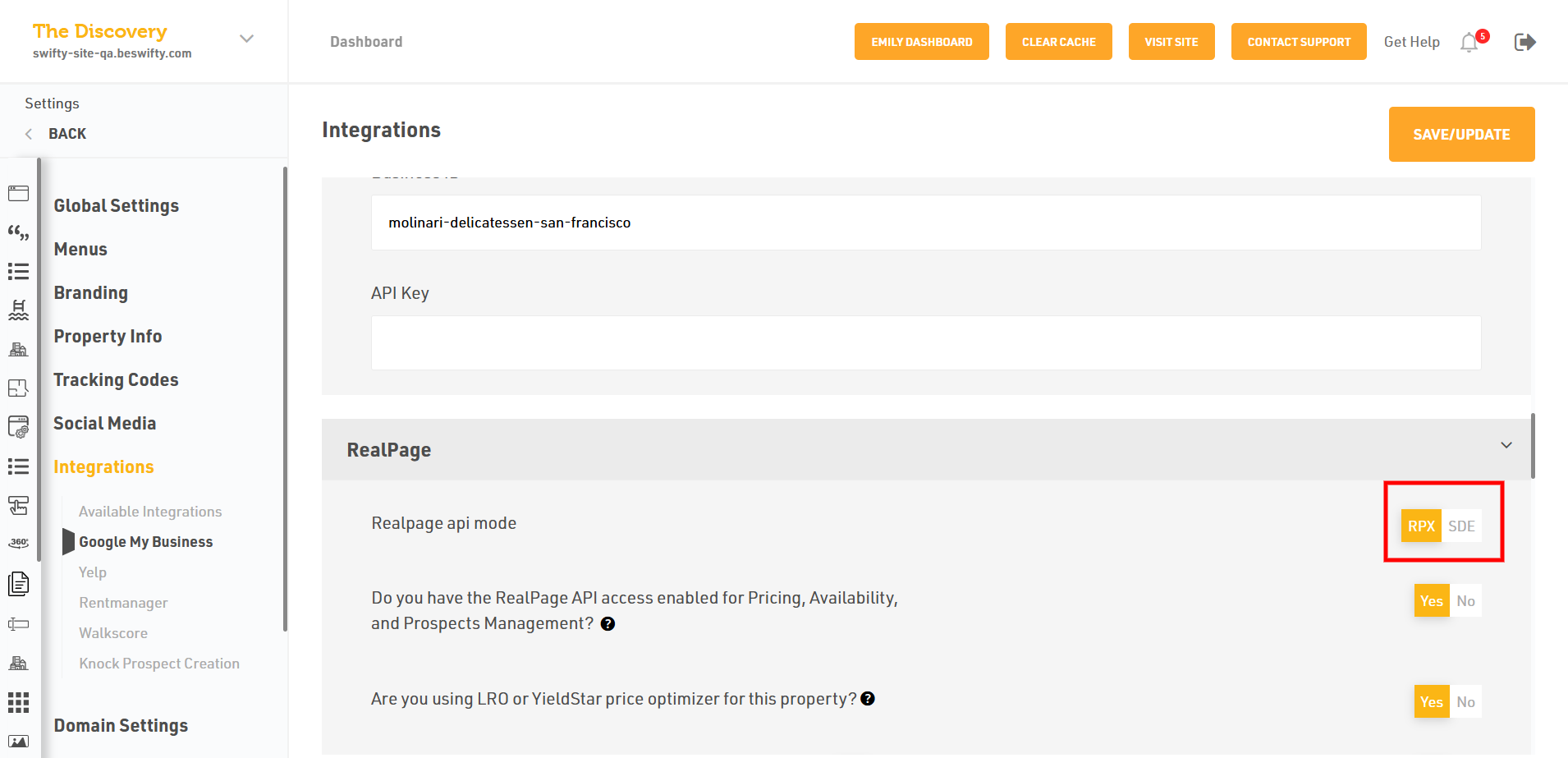The height and width of the screenshot is (758, 1568).
Task: Click the logout icon in header
Action: (x=1524, y=42)
